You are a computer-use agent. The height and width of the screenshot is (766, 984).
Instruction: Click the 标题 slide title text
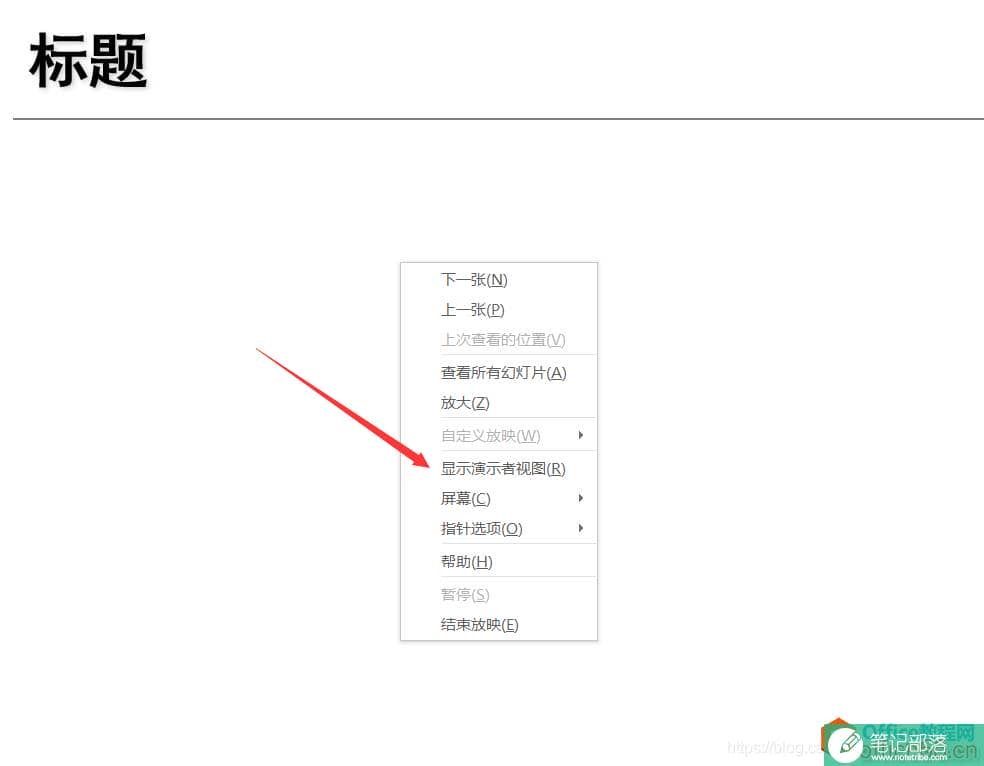click(x=88, y=61)
